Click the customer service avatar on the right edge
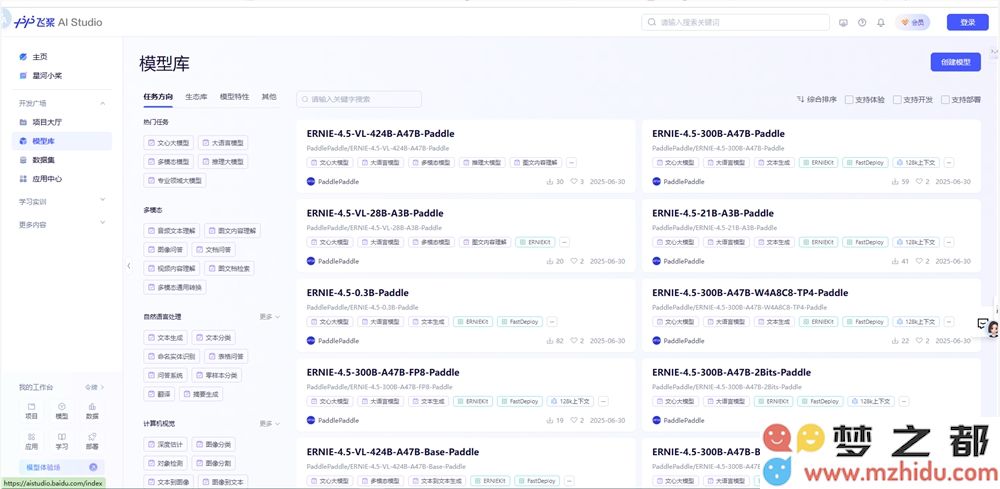Screen dimensions: 1000x489 993,328
